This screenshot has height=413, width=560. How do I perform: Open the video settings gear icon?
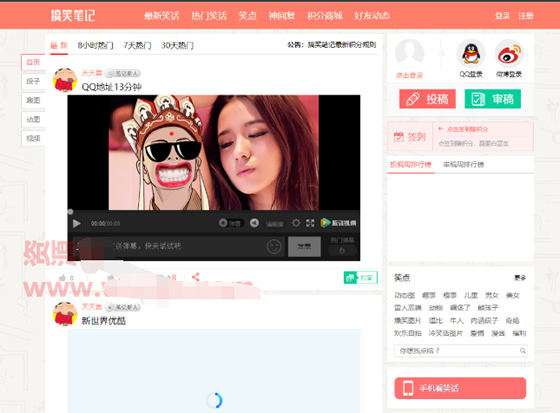[x=296, y=223]
